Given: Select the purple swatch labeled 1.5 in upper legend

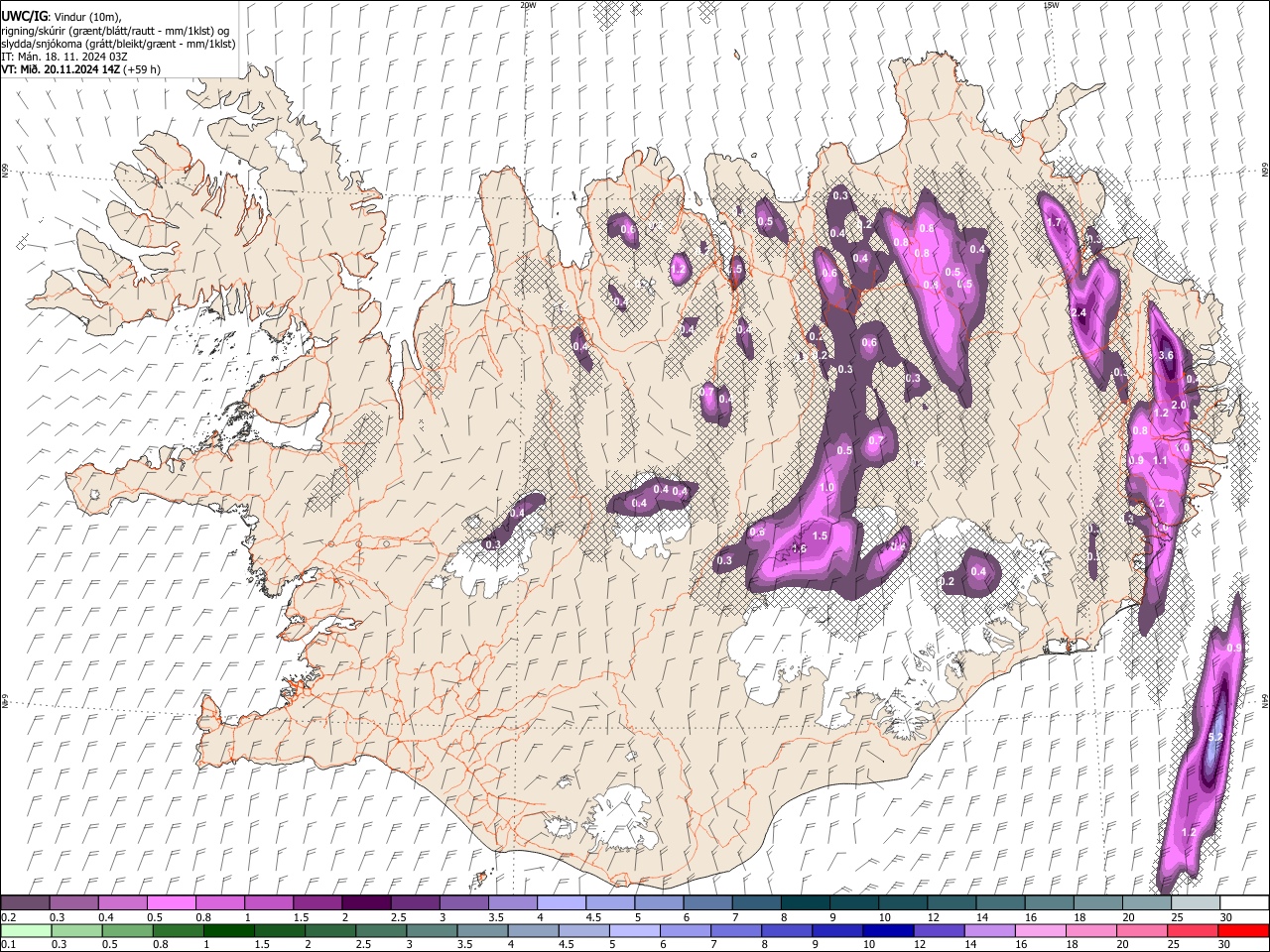Looking at the screenshot, I should [x=317, y=903].
